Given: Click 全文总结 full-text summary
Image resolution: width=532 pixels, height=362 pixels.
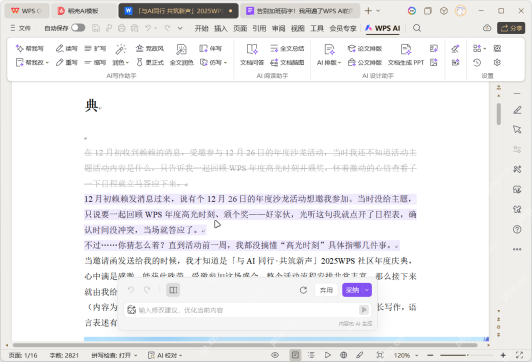Looking at the screenshot, I should (287, 49).
